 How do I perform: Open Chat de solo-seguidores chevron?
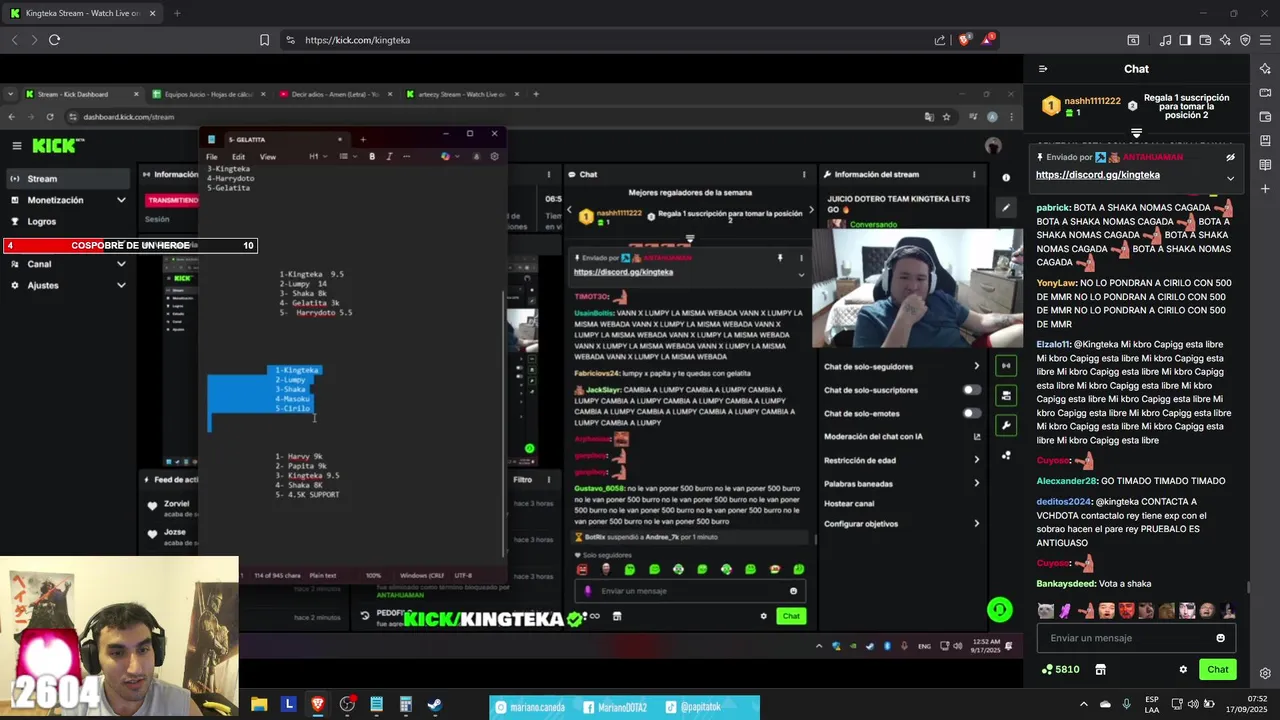976,366
